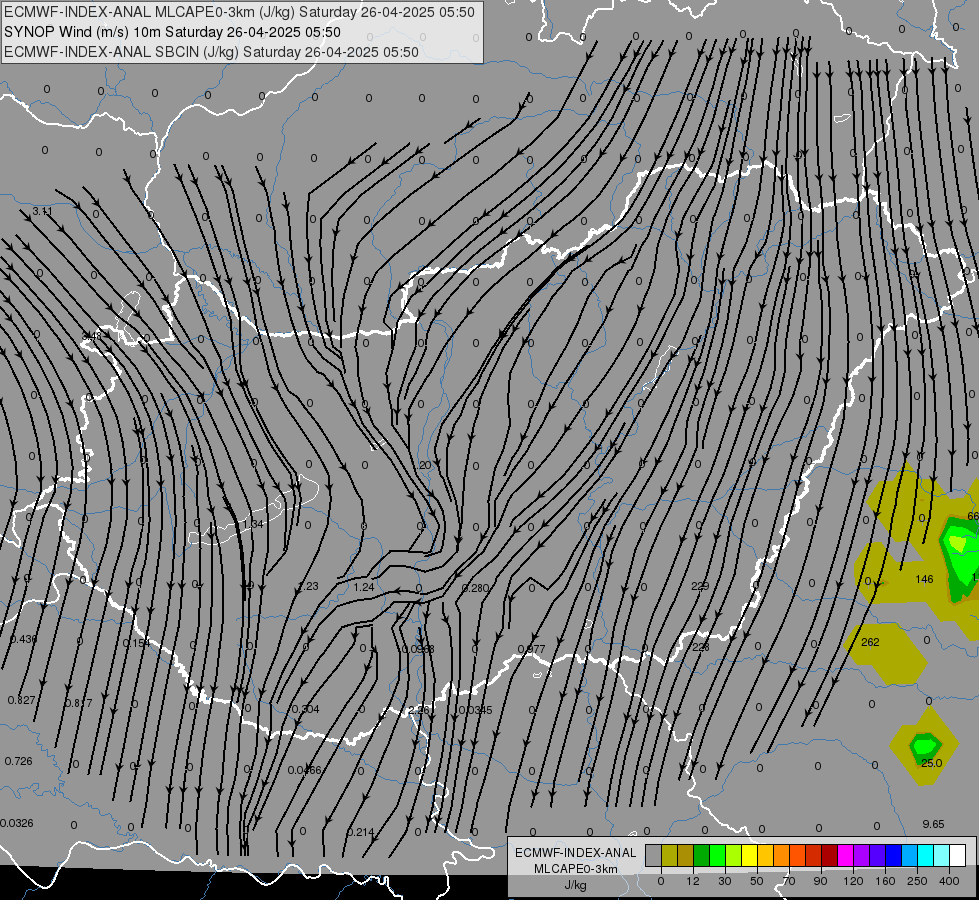Viewport: 979px width, 900px height.
Task: Click the map value '0.0326'
Action: click(17, 823)
